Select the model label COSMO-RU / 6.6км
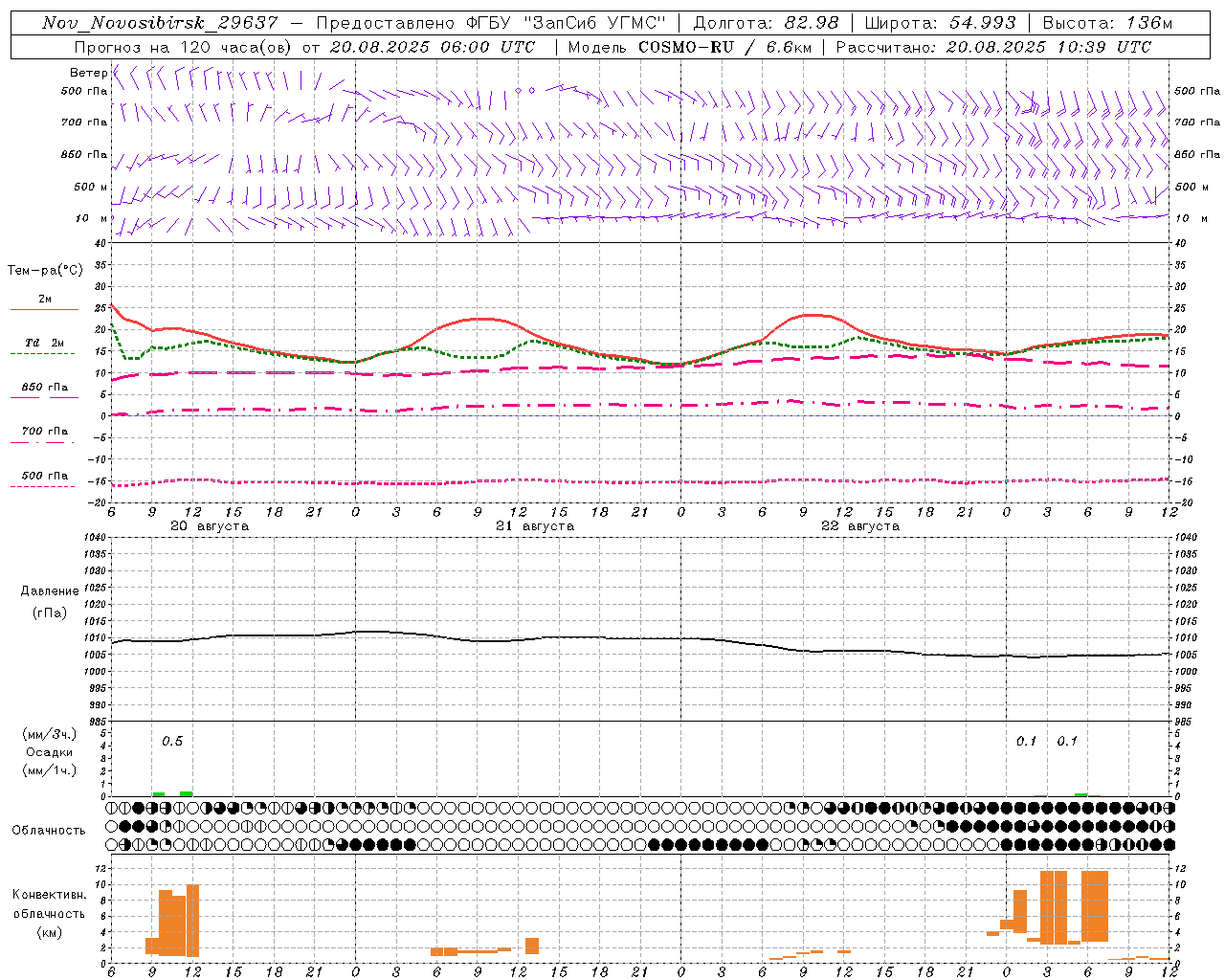 tap(725, 47)
